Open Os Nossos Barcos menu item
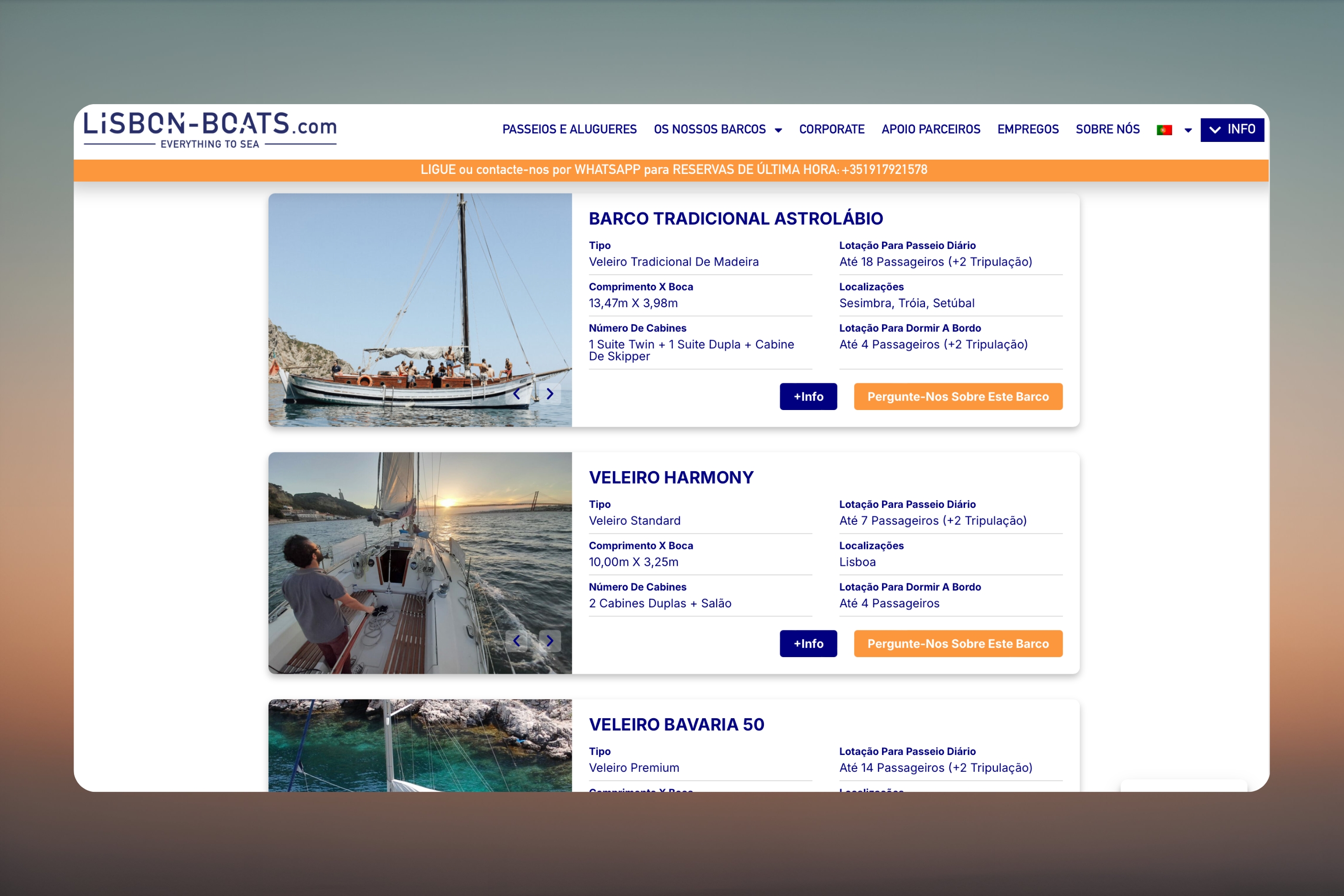1344x896 pixels. (710, 130)
